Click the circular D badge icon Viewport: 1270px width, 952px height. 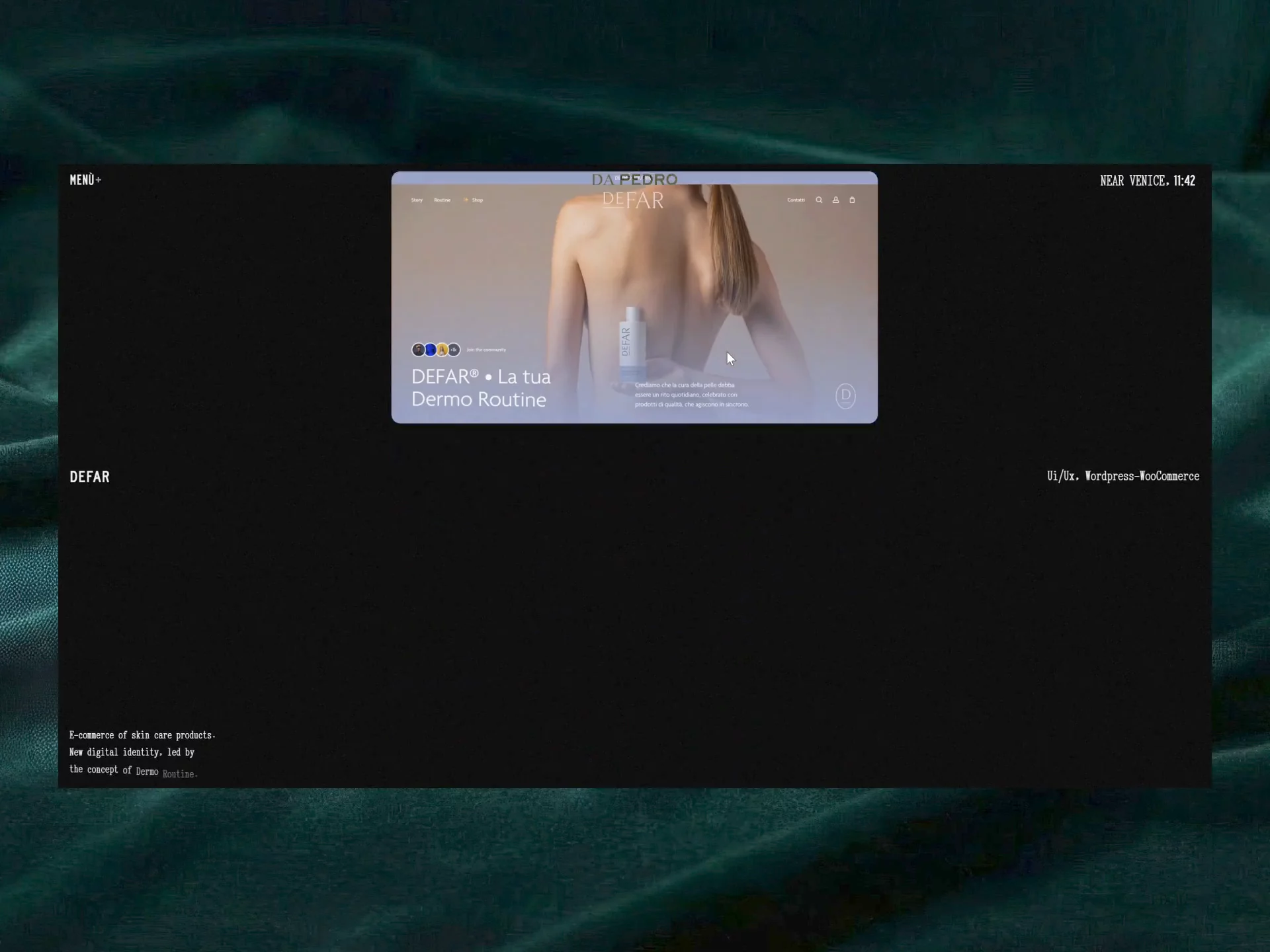coord(845,396)
